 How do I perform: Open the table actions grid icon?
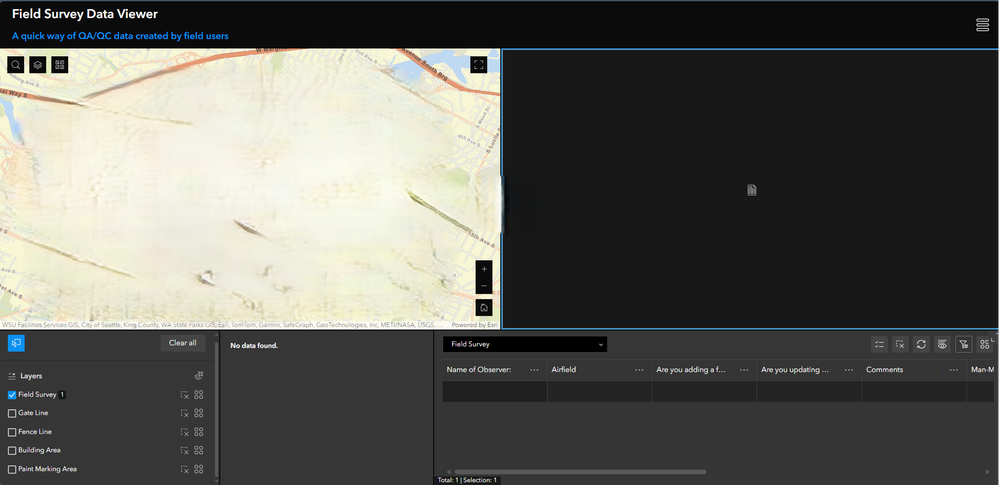coord(984,344)
